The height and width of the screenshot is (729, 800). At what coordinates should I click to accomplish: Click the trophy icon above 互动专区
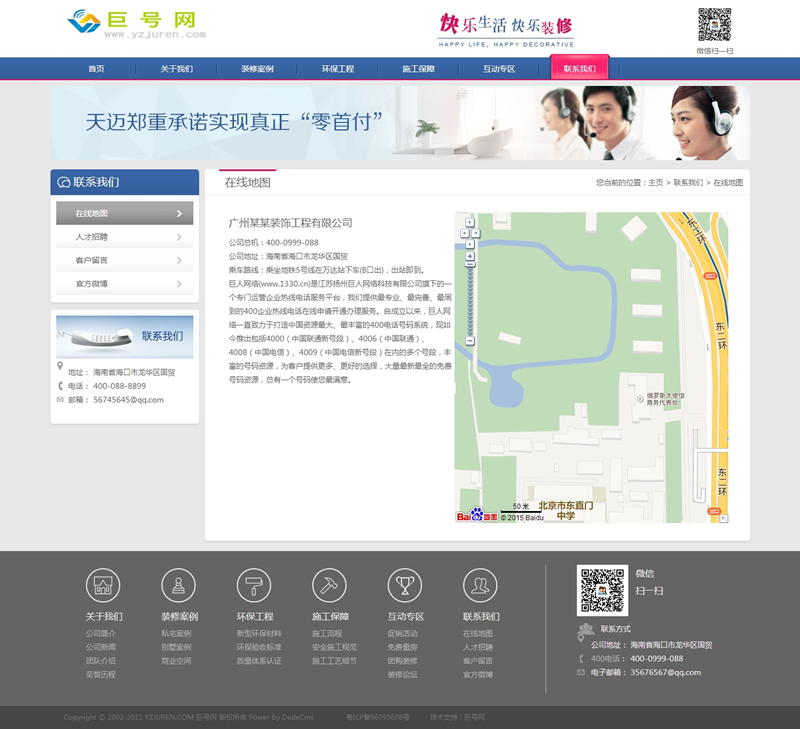[x=405, y=585]
